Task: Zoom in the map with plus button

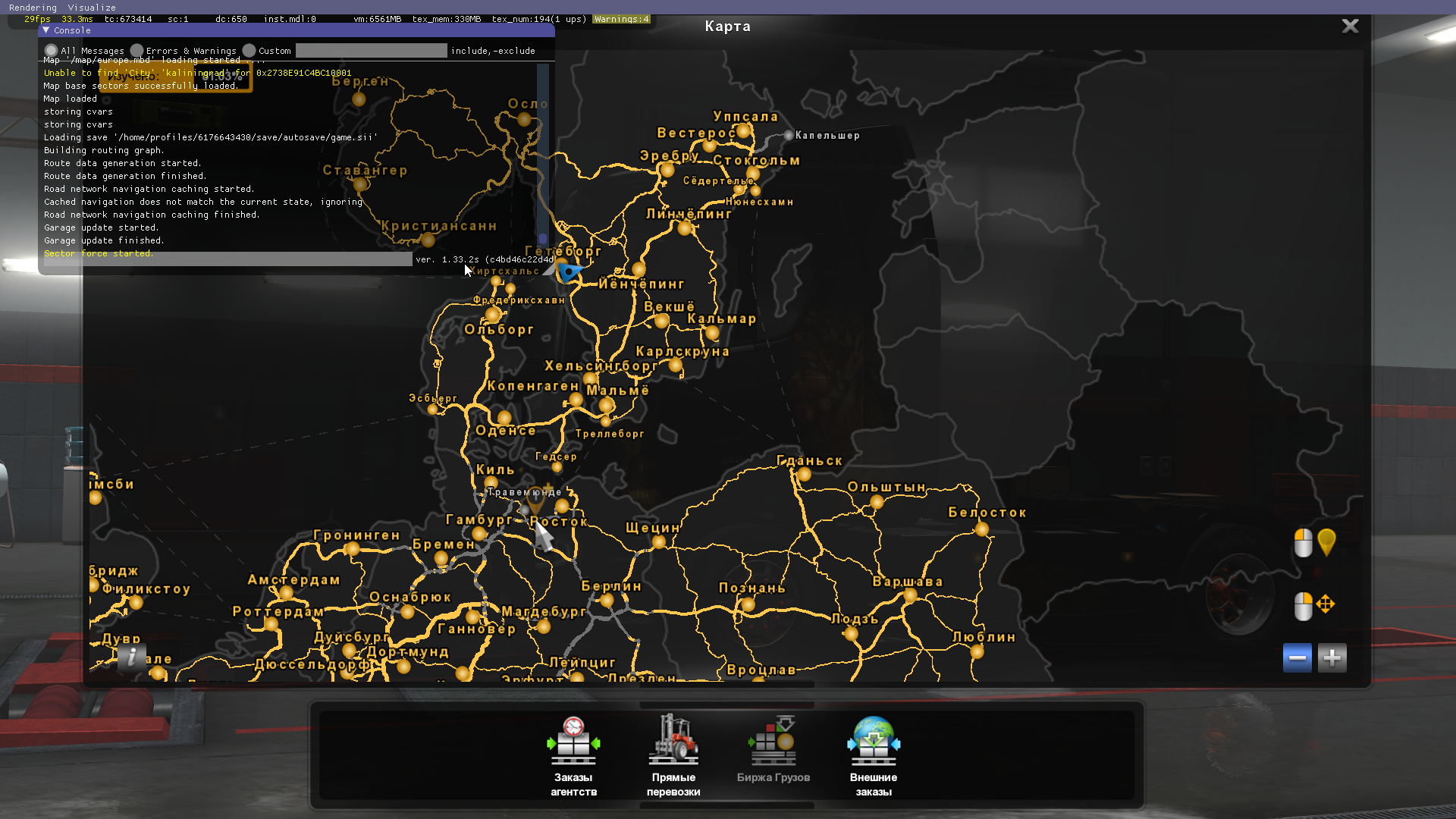Action: [1332, 657]
